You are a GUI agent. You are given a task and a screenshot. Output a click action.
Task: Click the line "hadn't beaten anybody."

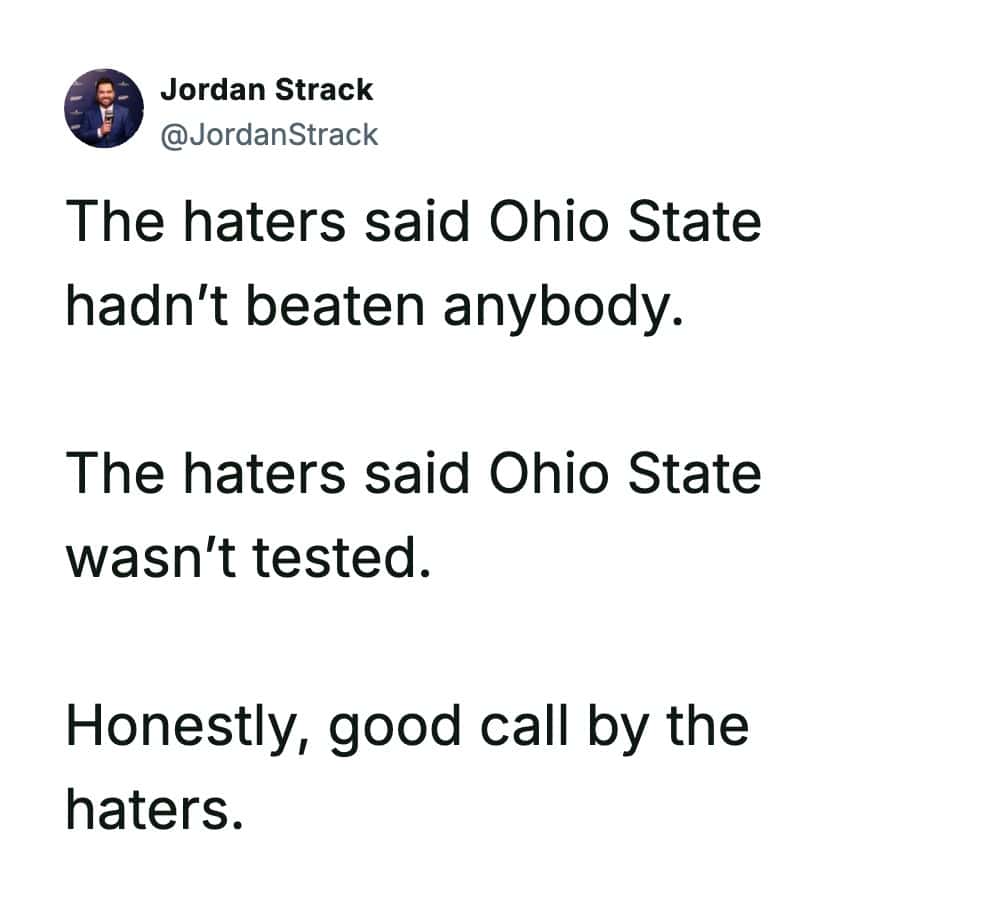375,307
